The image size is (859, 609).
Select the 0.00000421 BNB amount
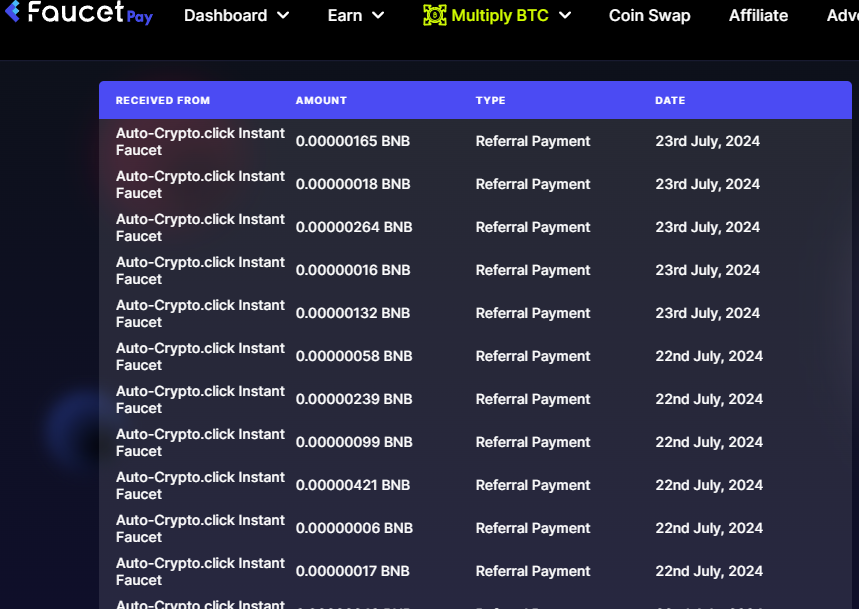coord(353,485)
